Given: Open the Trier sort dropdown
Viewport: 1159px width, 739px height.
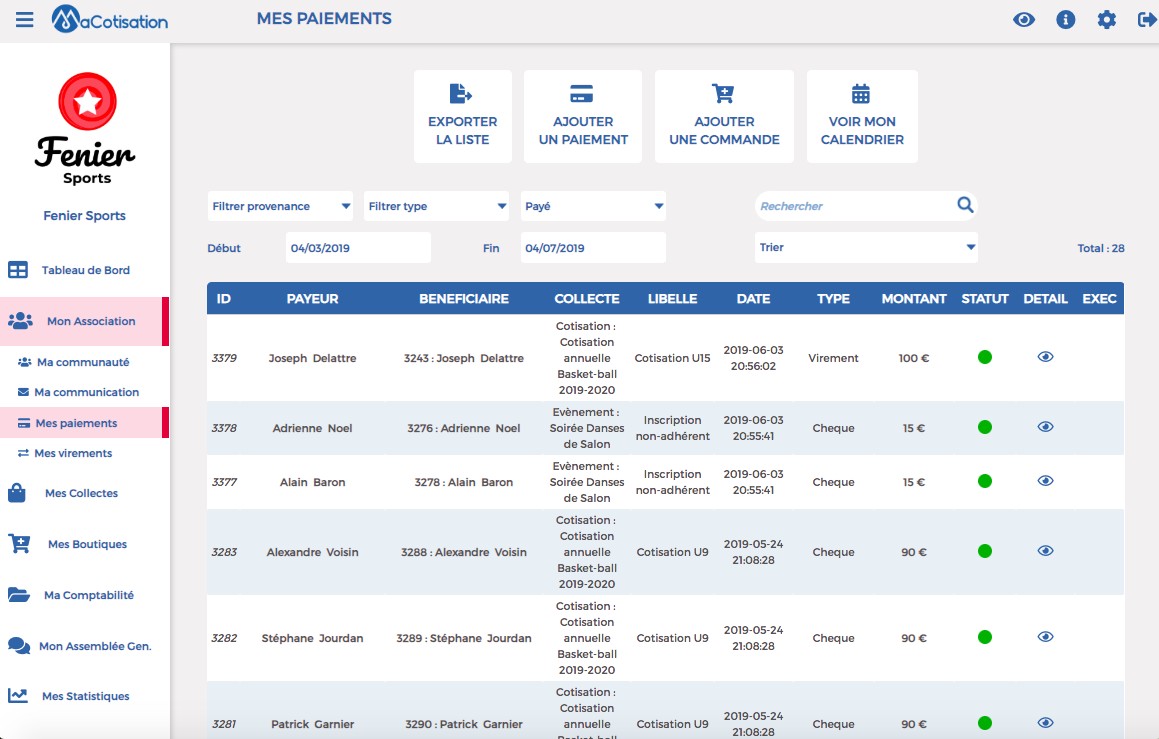Looking at the screenshot, I should (866, 248).
